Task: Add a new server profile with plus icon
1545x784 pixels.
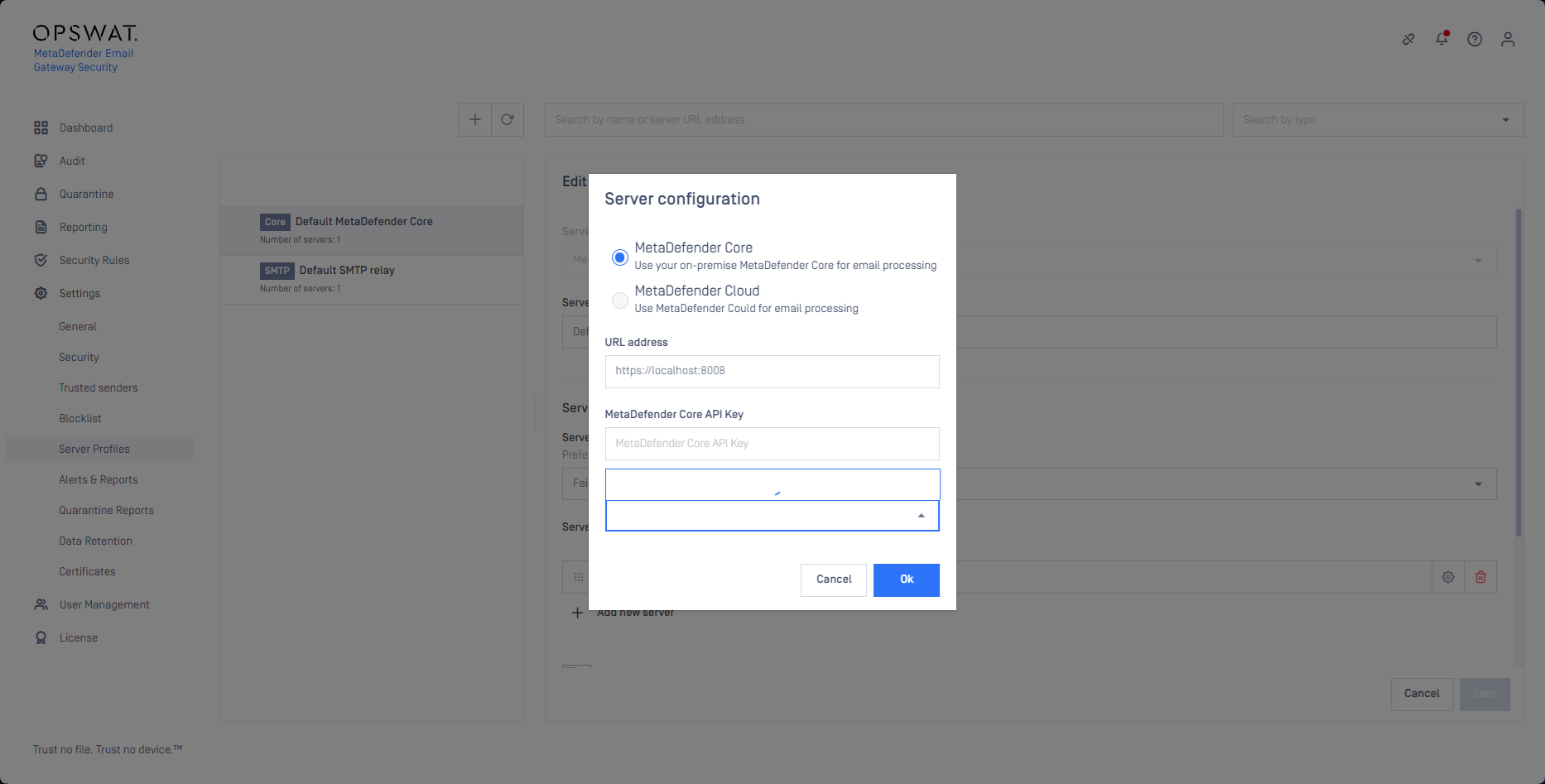Action: pyautogui.click(x=475, y=120)
